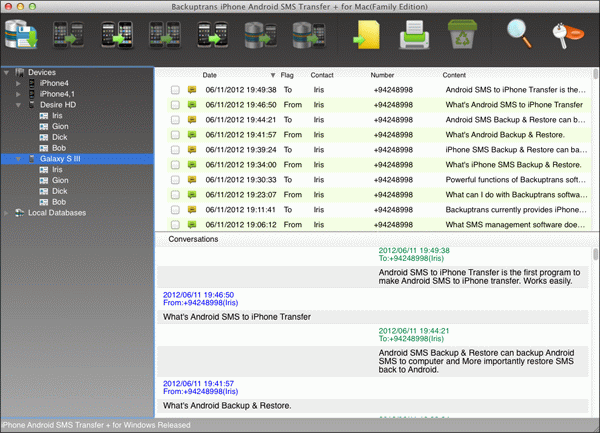Check the box for message at 19:34:00
Image resolution: width=600 pixels, height=433 pixels.
175,165
